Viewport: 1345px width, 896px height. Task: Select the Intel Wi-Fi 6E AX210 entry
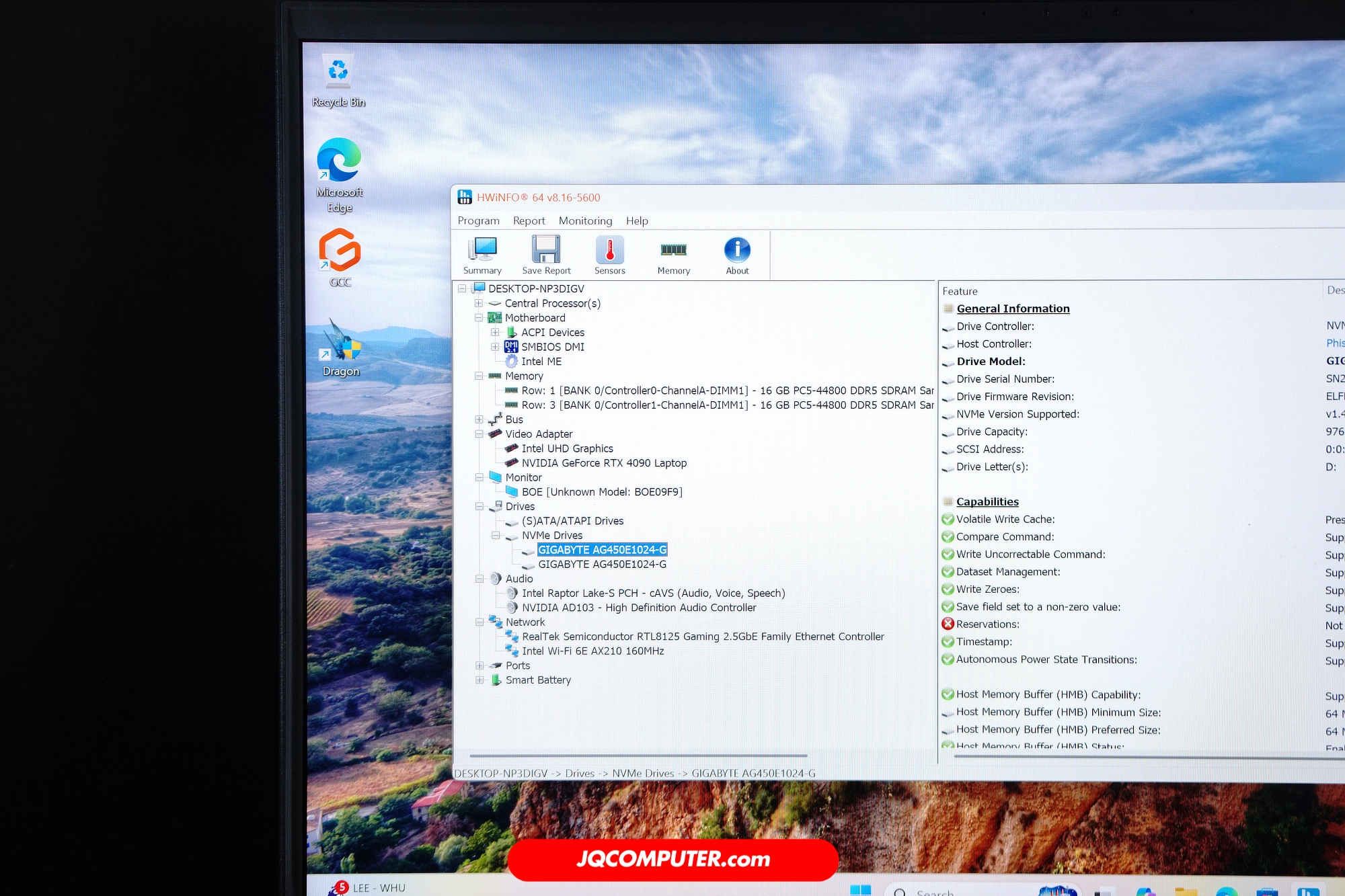coord(592,651)
